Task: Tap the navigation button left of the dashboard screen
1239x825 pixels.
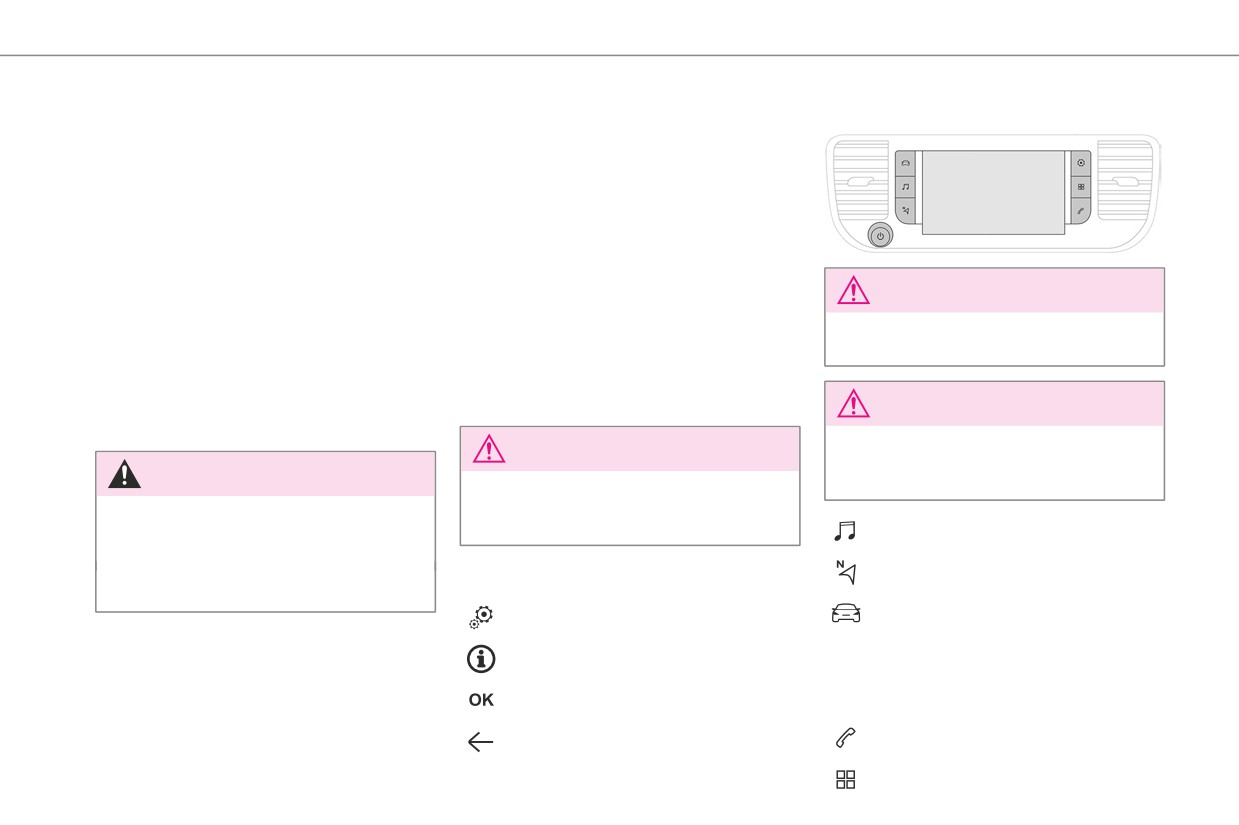Action: pos(905,211)
